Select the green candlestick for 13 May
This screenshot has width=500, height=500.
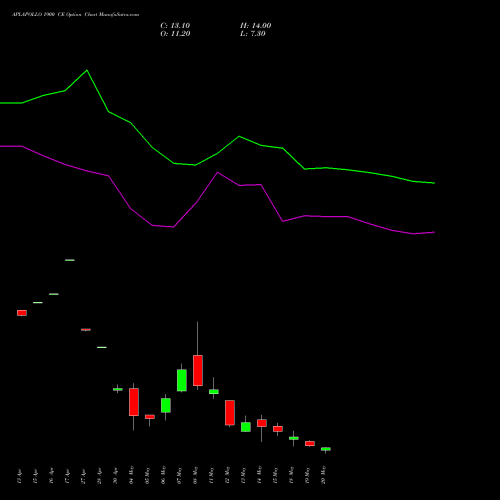(246, 427)
